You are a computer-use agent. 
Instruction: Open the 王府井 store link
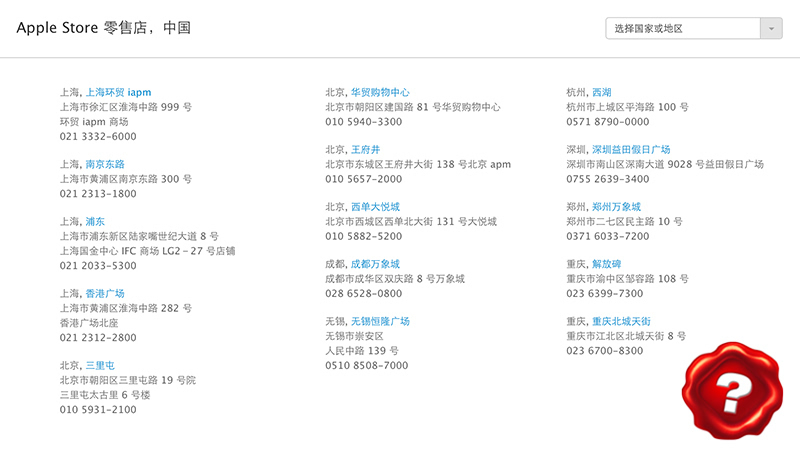coord(365,149)
